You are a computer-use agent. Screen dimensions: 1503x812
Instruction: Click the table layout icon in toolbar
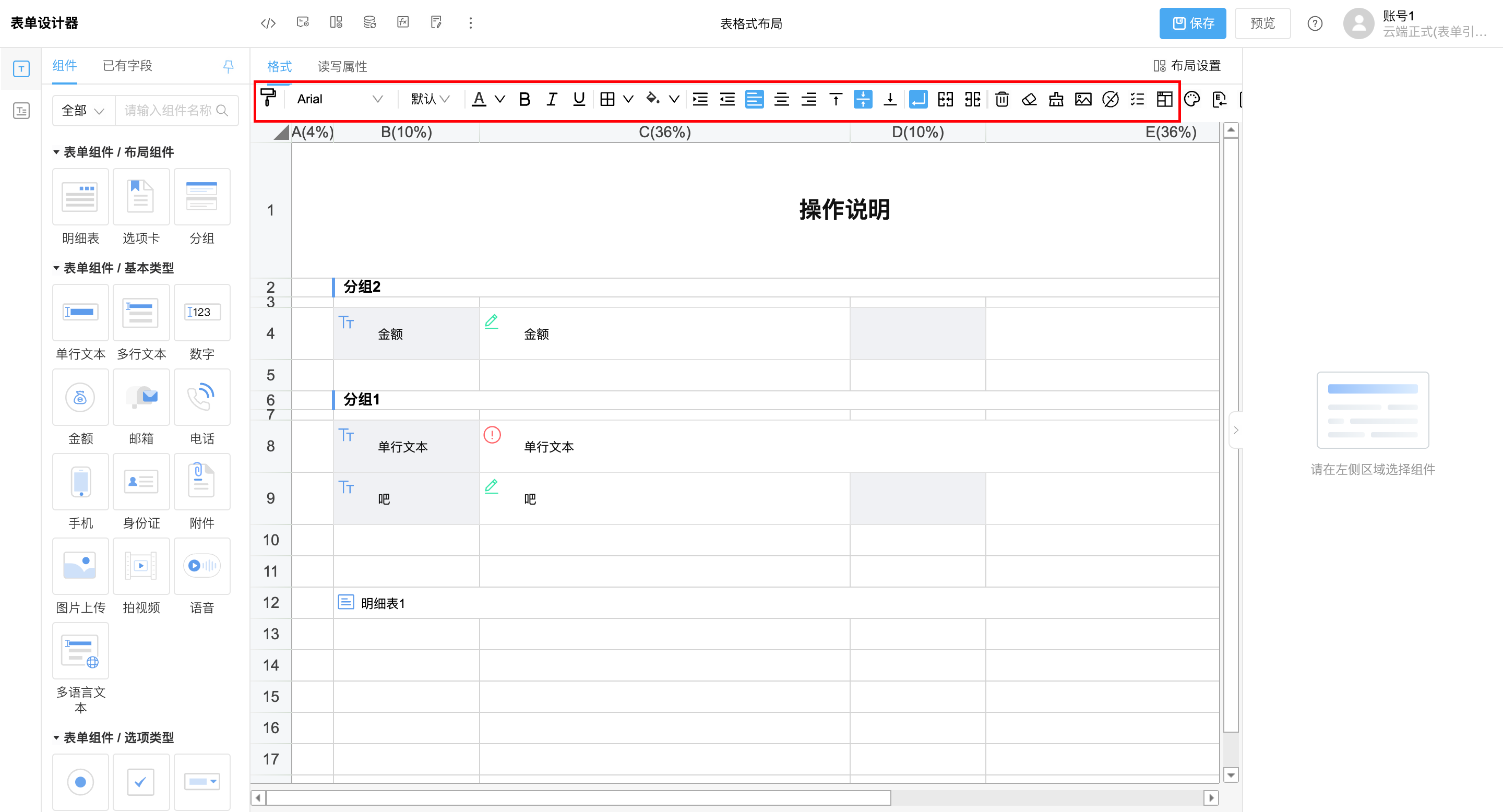1165,99
